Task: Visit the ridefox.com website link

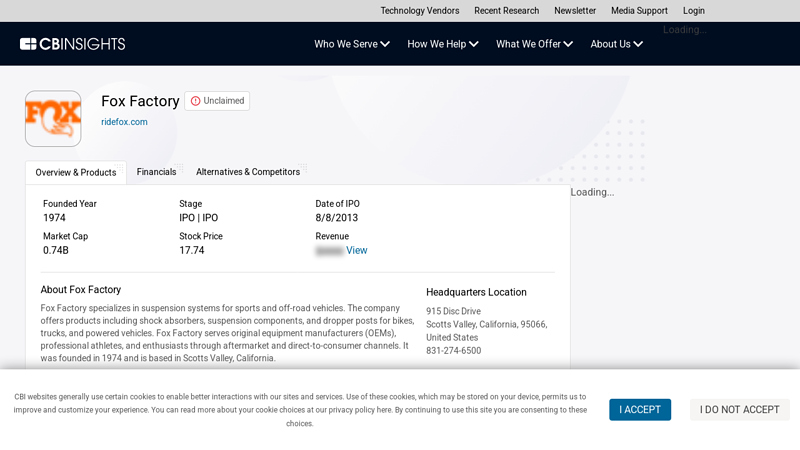Action: coord(124,122)
